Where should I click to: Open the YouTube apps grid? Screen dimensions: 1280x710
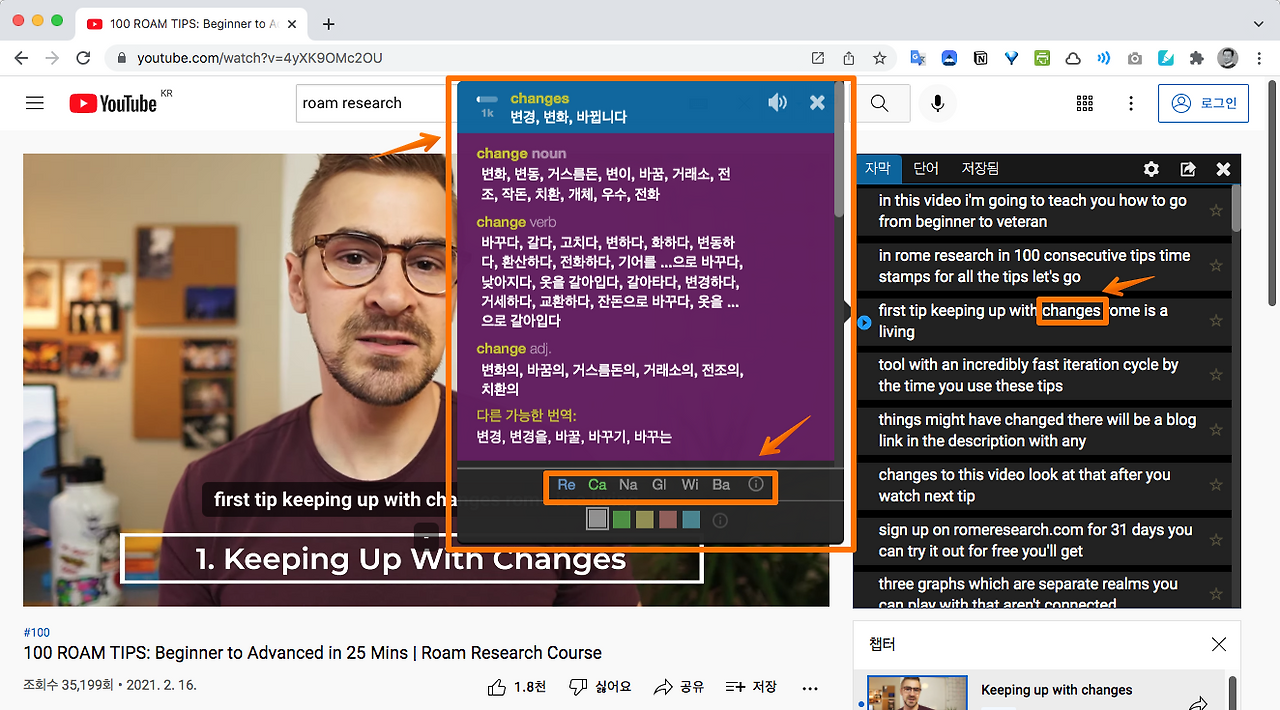pos(1085,103)
